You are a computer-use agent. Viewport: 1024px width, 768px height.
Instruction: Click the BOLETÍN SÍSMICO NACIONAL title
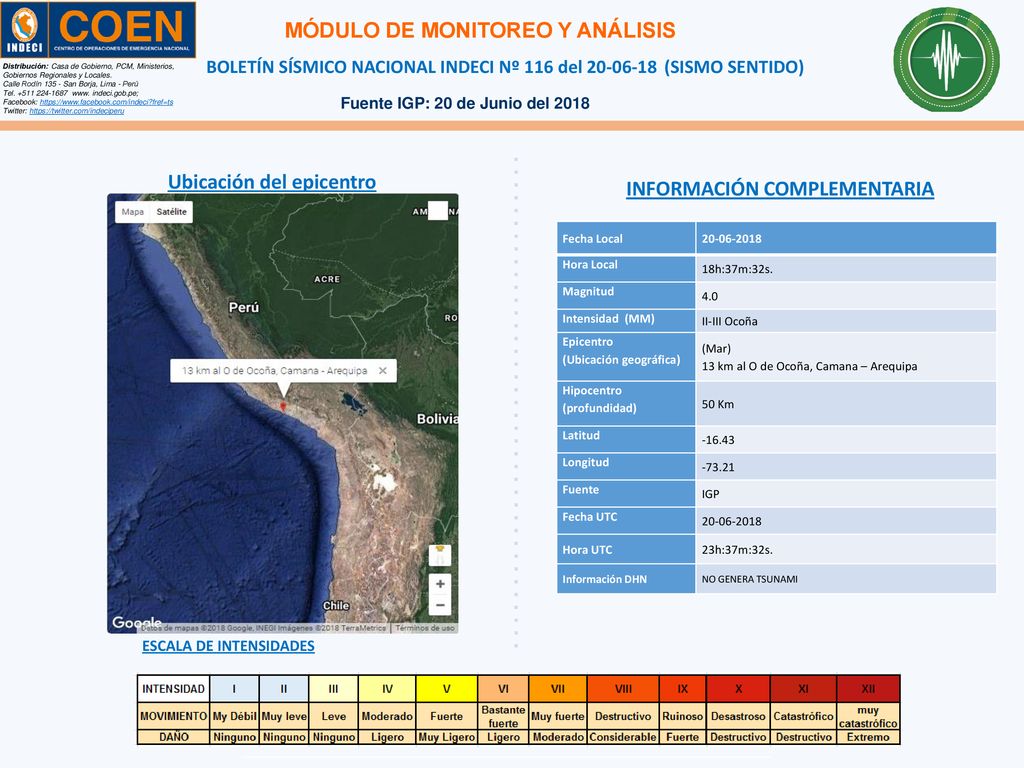click(505, 67)
